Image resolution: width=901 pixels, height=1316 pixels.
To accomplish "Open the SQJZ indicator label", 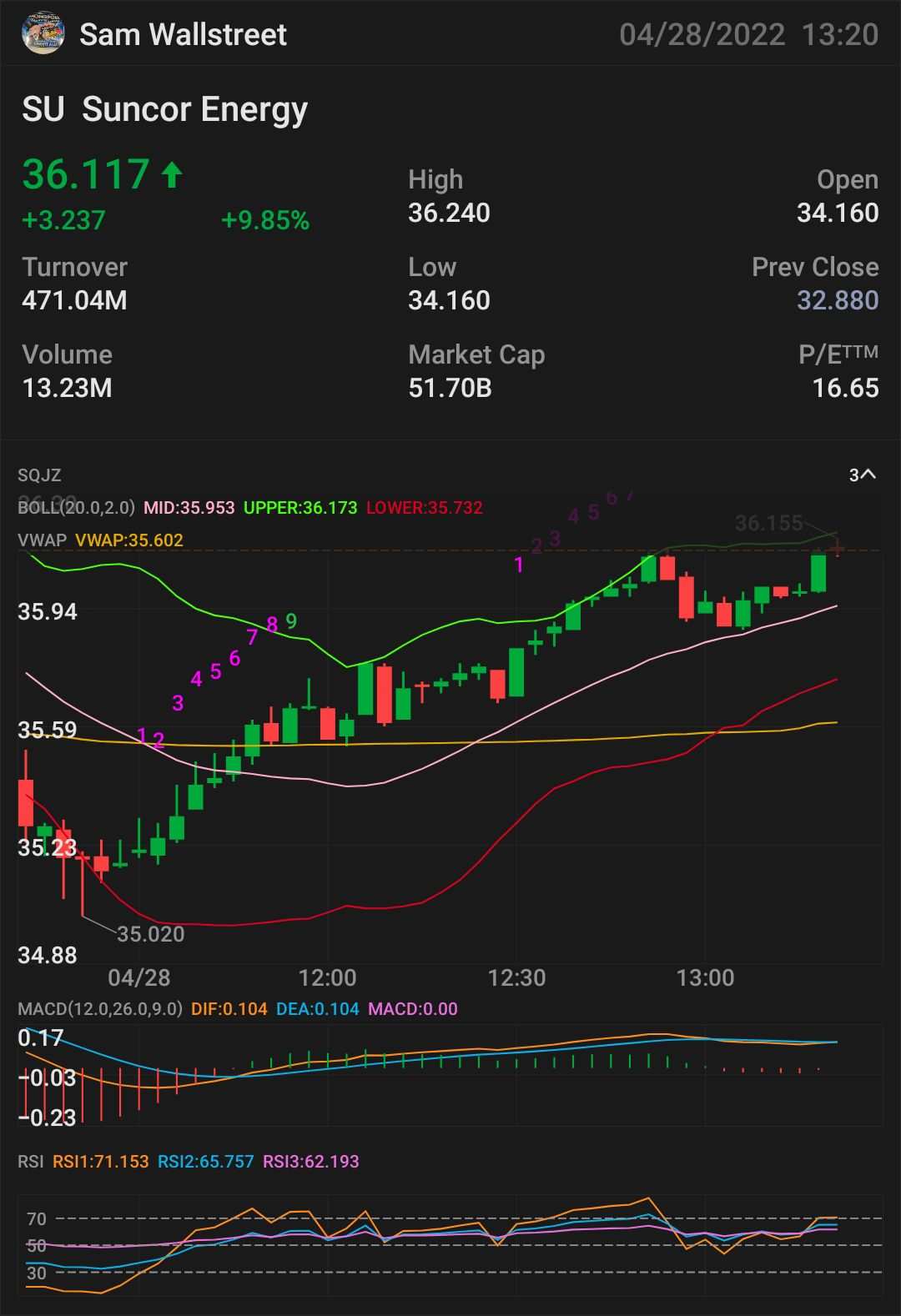I will 39,475.
